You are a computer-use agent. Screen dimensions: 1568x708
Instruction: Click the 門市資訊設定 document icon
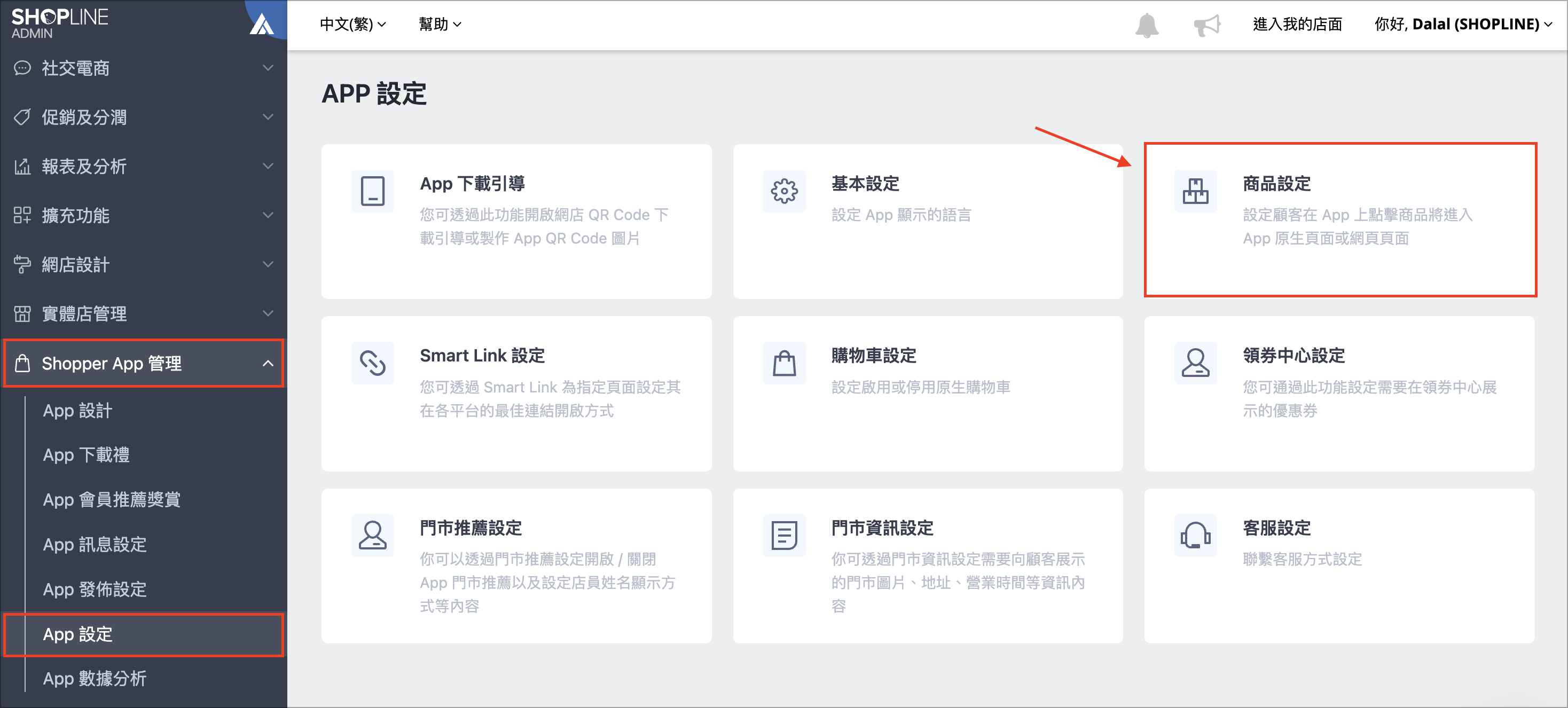pyautogui.click(x=784, y=536)
